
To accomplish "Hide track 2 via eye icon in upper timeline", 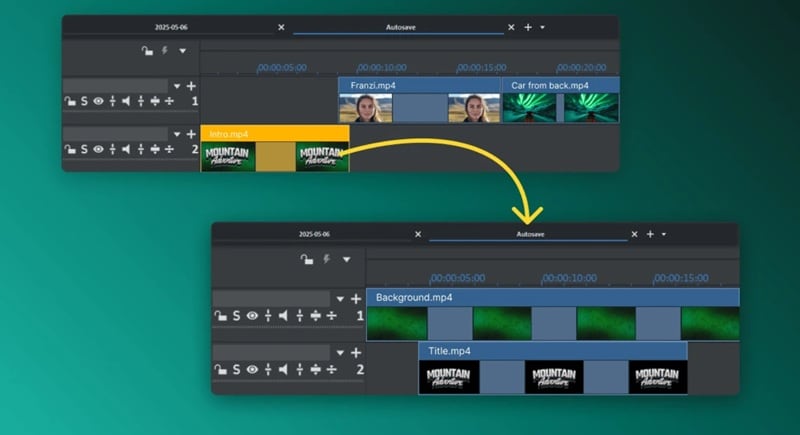I will pos(98,149).
